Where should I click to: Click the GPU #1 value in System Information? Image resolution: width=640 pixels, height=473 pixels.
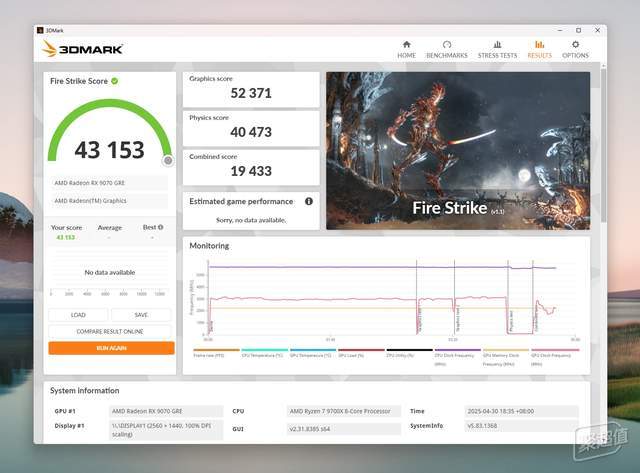pos(166,411)
